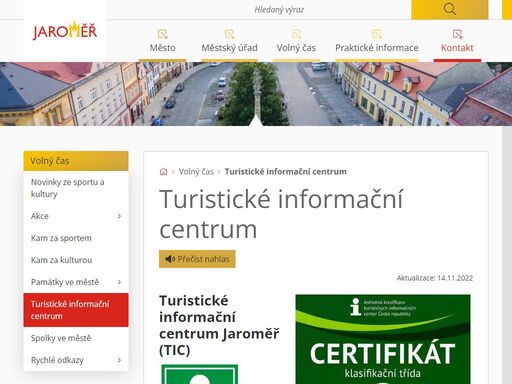Viewport: 512px width, 384px height.
Task: Expand the Akce sidebar submenu arrow
Action: 119,216
